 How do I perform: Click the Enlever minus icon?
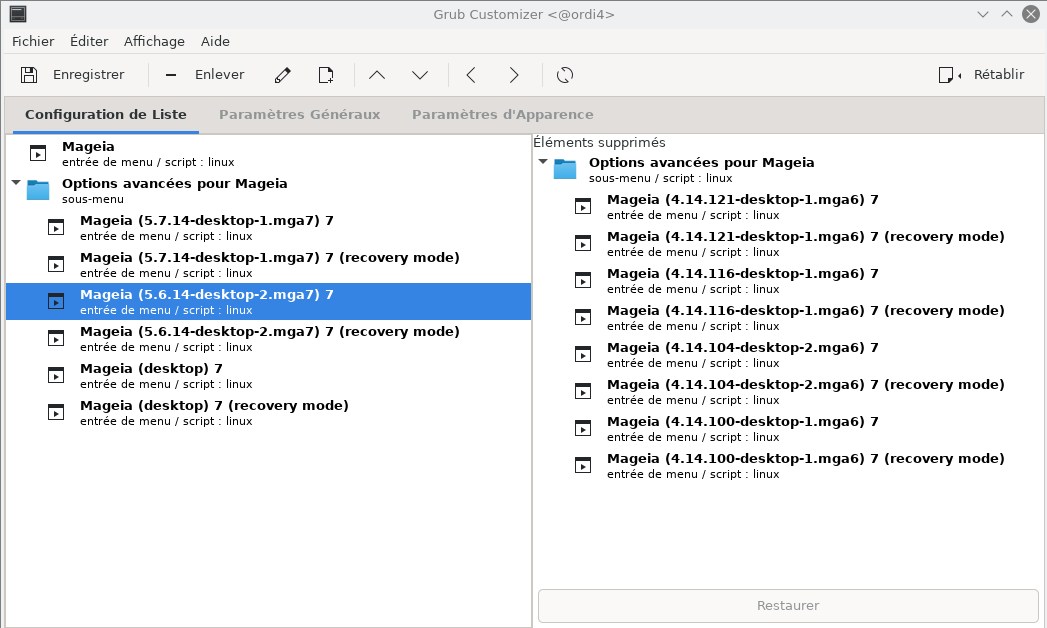[171, 75]
